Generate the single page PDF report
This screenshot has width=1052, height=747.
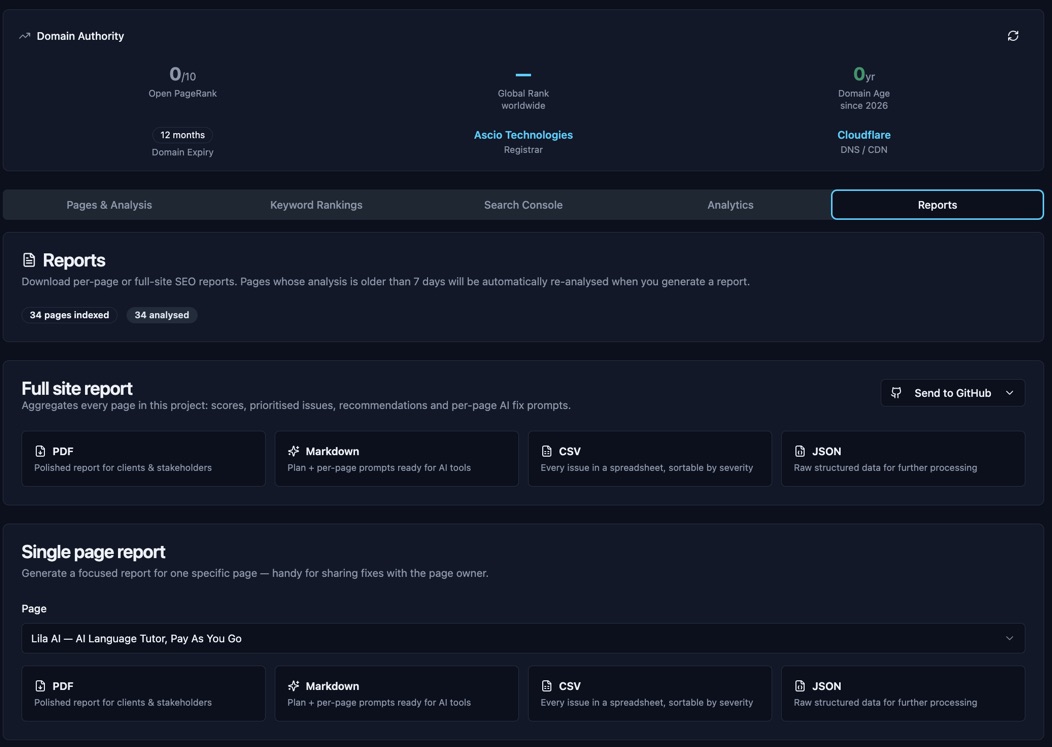[x=143, y=693]
